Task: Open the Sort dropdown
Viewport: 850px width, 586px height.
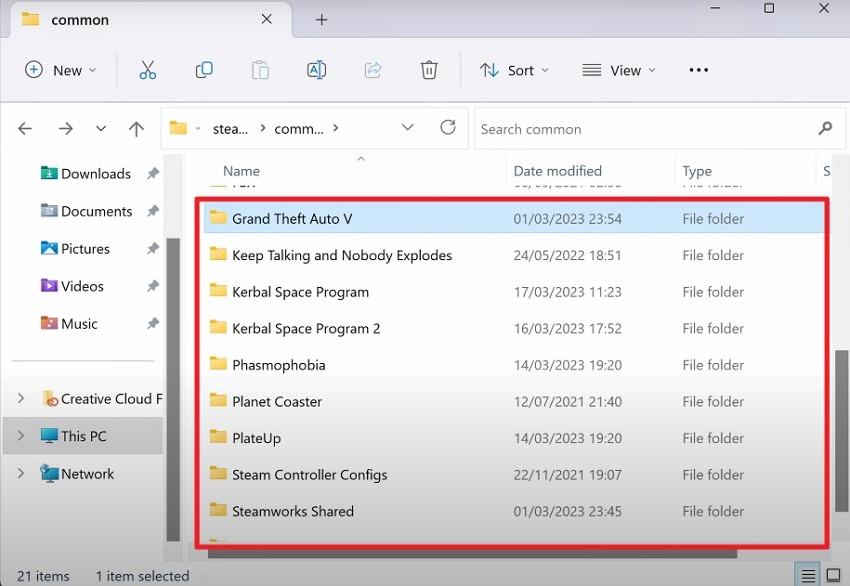Action: click(514, 70)
